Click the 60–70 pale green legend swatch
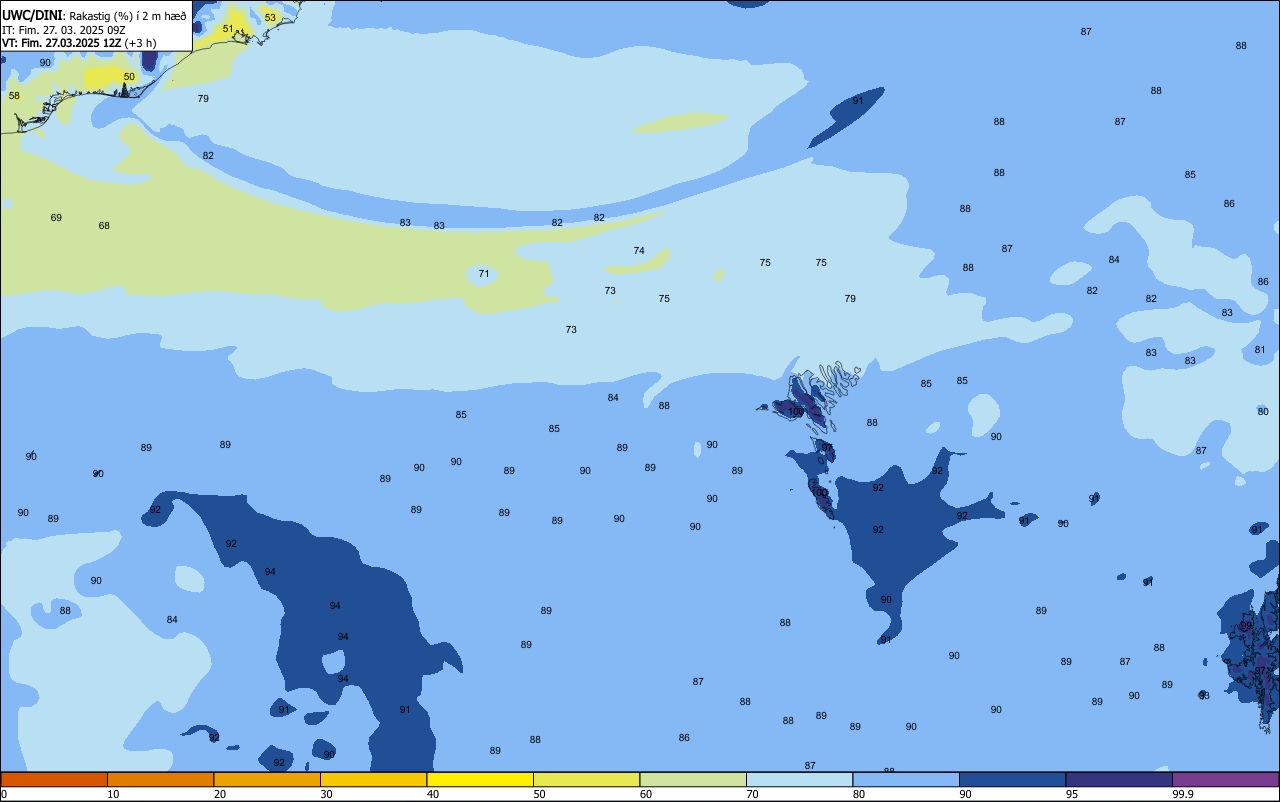The height and width of the screenshot is (802, 1280). click(693, 779)
